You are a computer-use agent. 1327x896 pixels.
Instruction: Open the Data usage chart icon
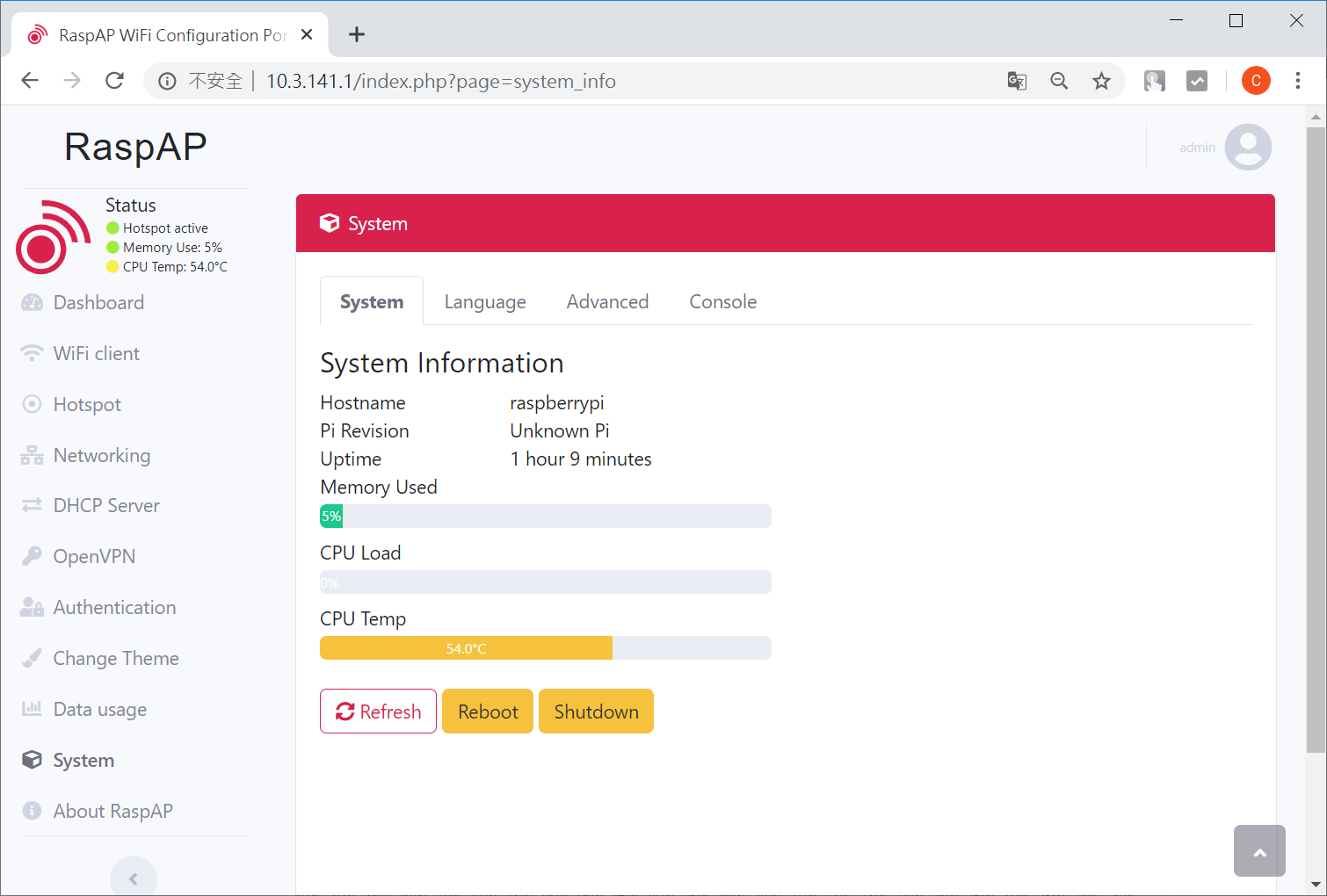(32, 708)
